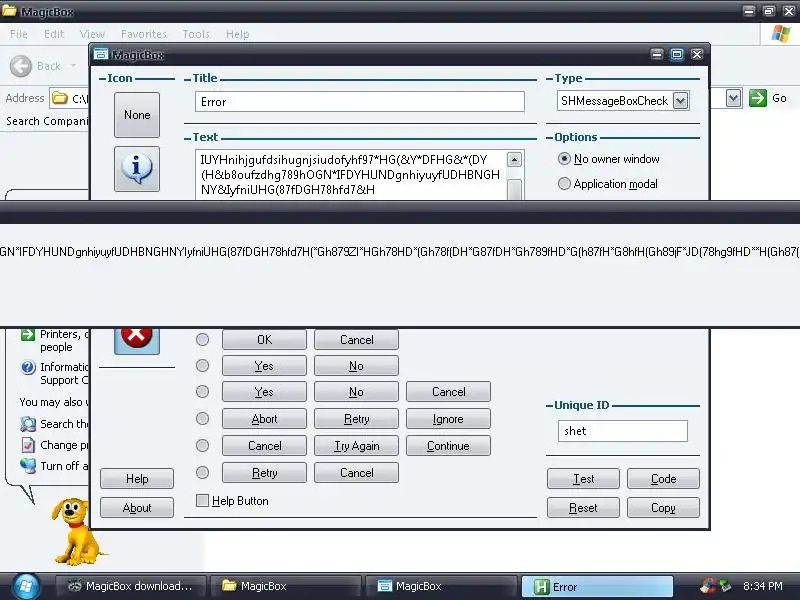Click the Turn off animated character icon
Image resolution: width=800 pixels, height=600 pixels.
[x=28, y=466]
